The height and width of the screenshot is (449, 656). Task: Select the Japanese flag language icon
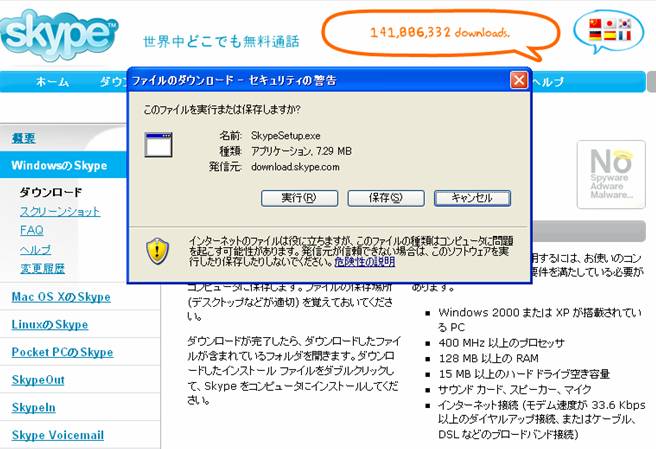(x=609, y=23)
